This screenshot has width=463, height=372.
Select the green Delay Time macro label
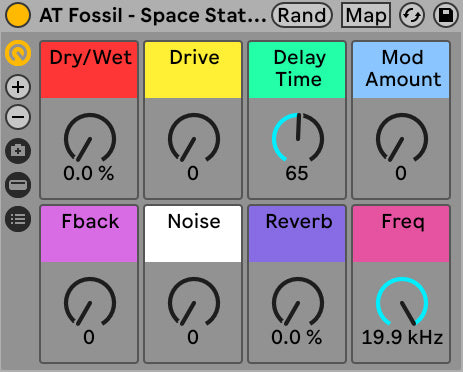tap(297, 70)
